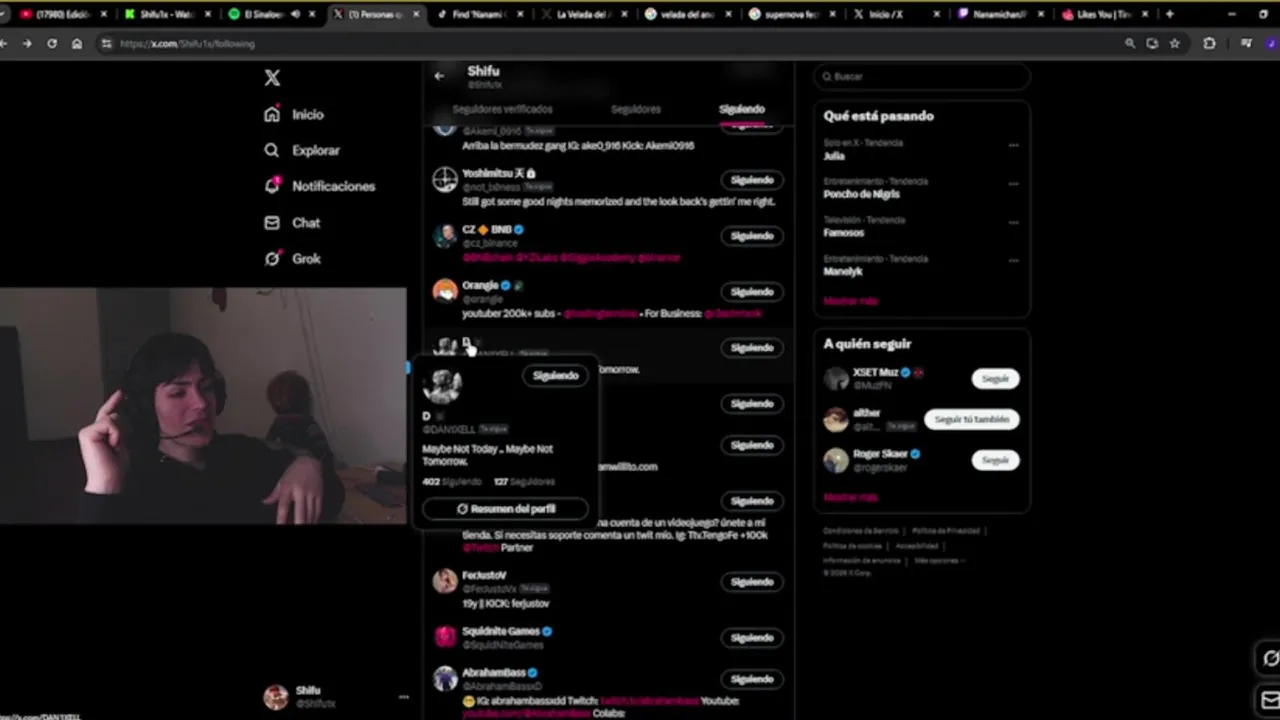Click the hover card avatar of DANIXELL
This screenshot has width=1280, height=720.
click(x=442, y=385)
